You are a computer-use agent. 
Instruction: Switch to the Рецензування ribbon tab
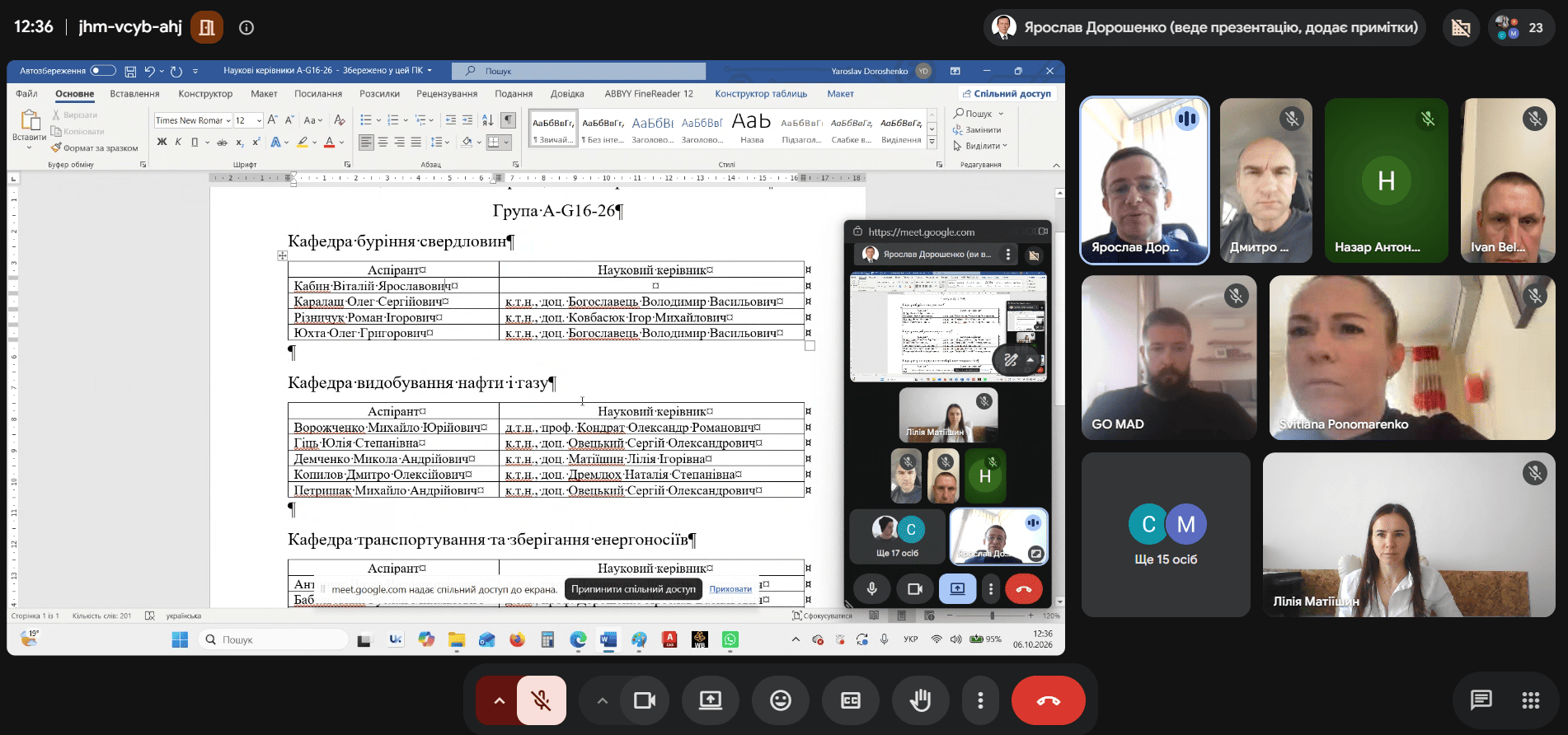(x=447, y=94)
